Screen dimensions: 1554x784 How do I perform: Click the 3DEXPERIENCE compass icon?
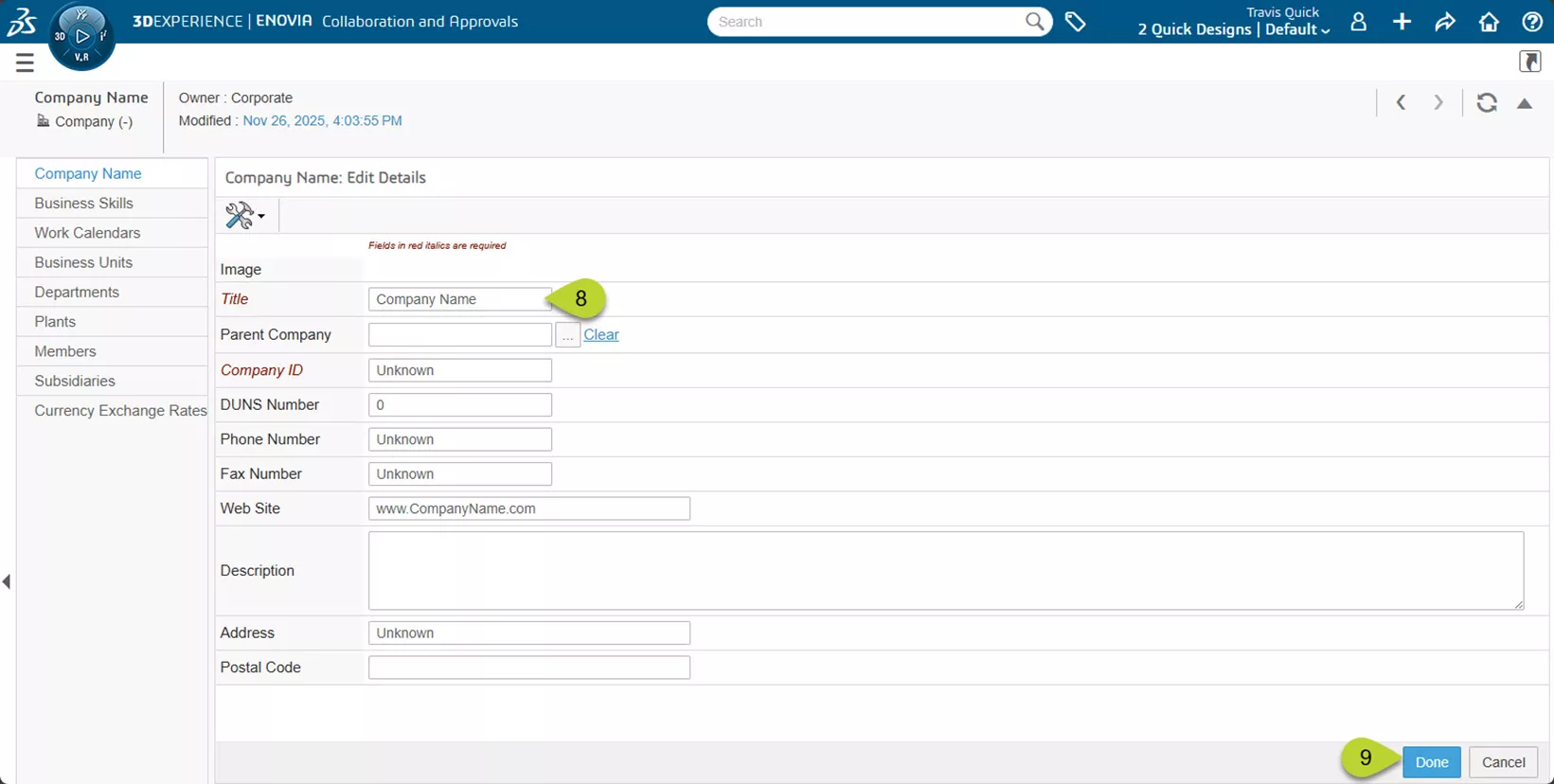[81, 37]
